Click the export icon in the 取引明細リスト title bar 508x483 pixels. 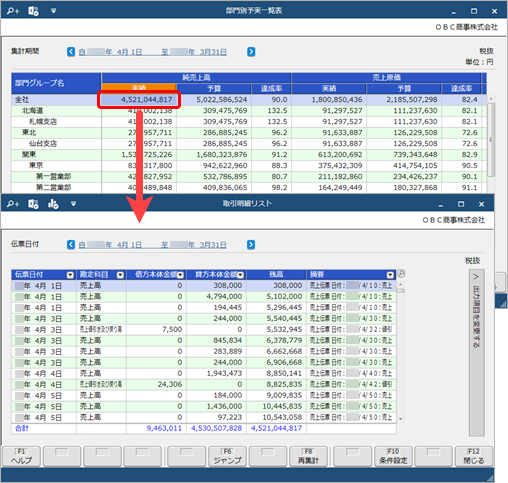tap(33, 204)
